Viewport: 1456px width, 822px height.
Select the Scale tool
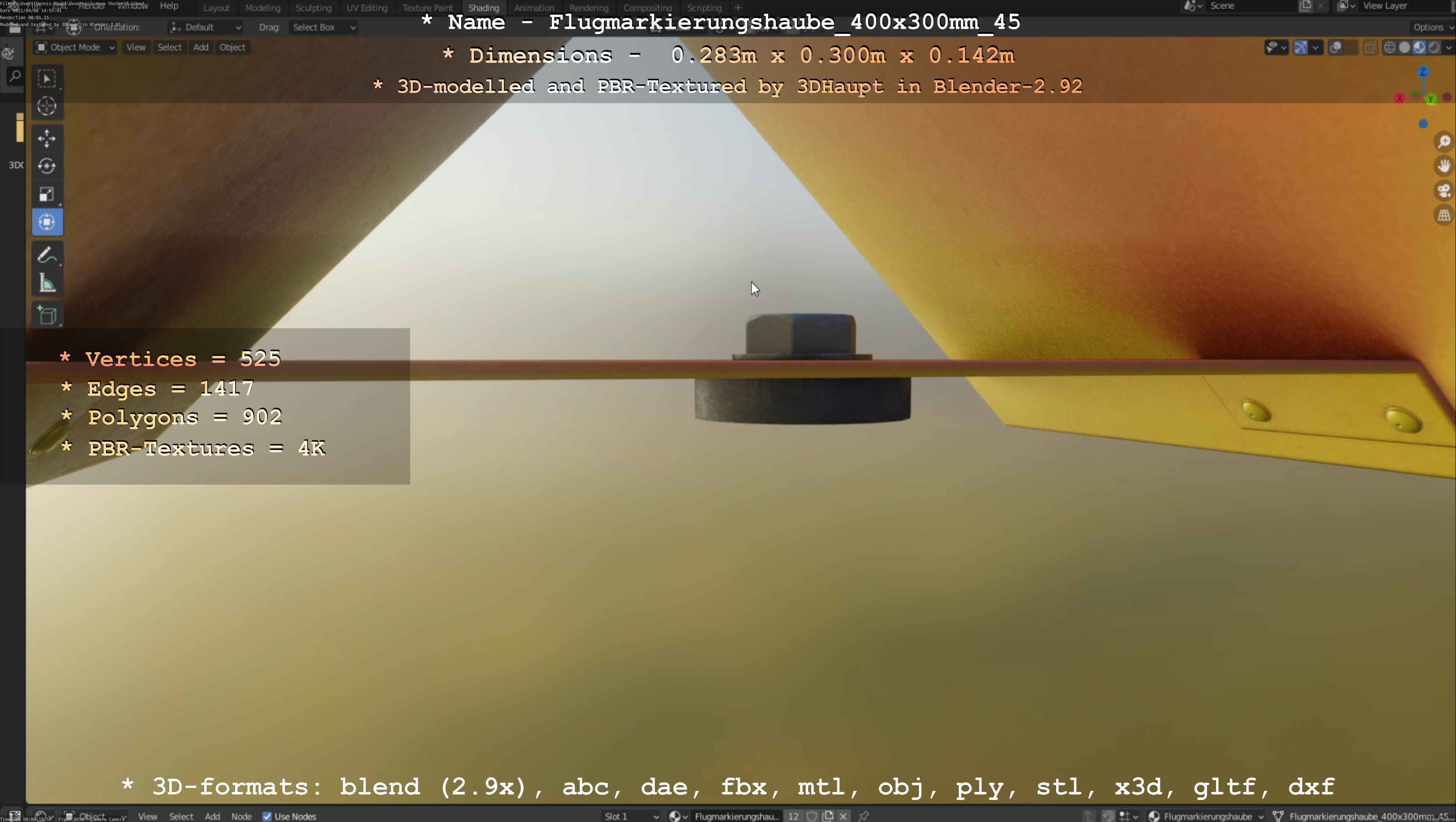(x=47, y=194)
